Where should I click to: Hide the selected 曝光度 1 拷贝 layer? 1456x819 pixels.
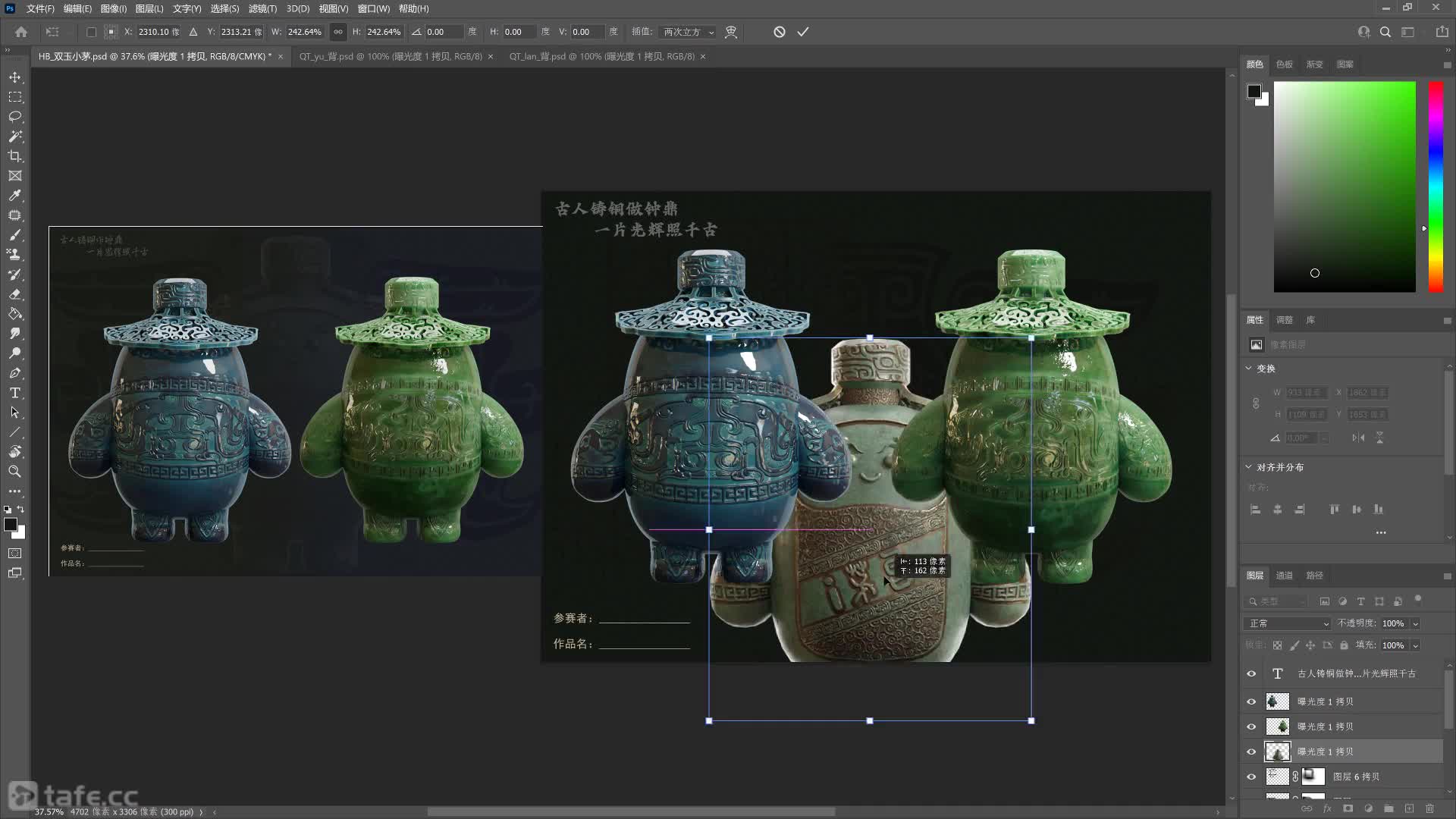[x=1251, y=752]
